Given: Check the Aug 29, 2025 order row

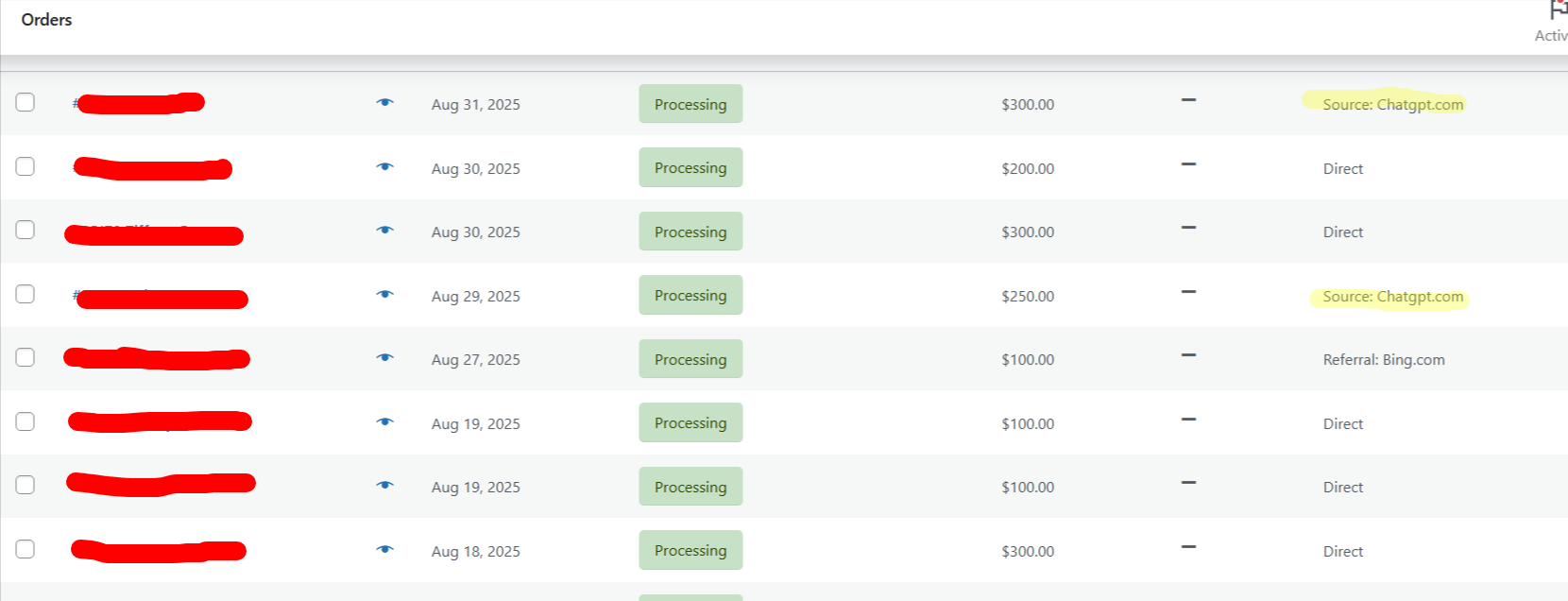Looking at the screenshot, I should click(26, 294).
